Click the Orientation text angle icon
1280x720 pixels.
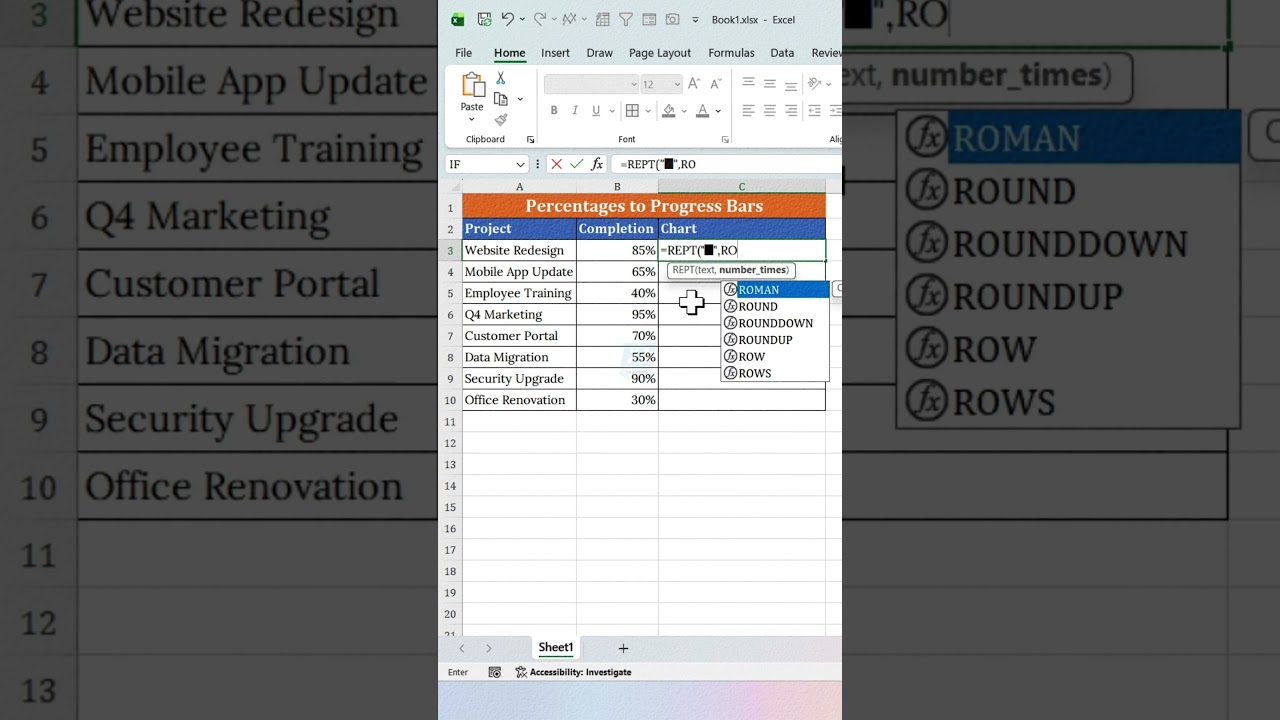[x=814, y=84]
